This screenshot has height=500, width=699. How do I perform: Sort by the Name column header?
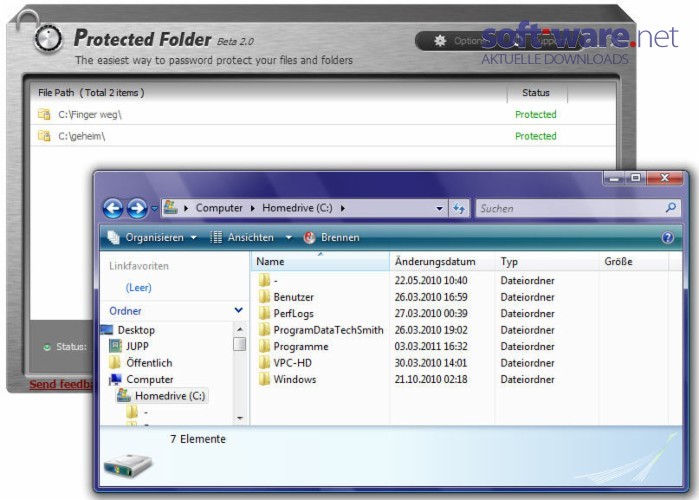pyautogui.click(x=320, y=262)
